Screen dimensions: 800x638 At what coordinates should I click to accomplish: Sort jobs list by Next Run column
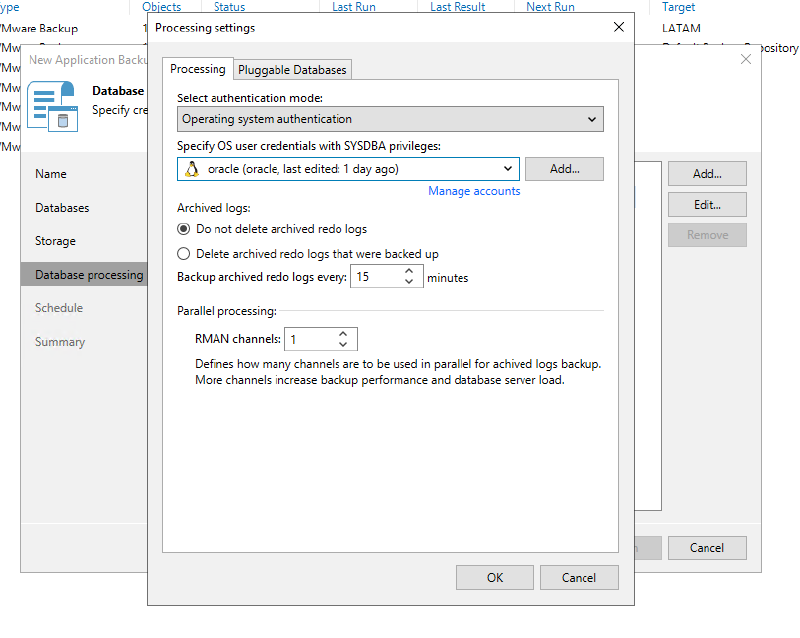[550, 7]
